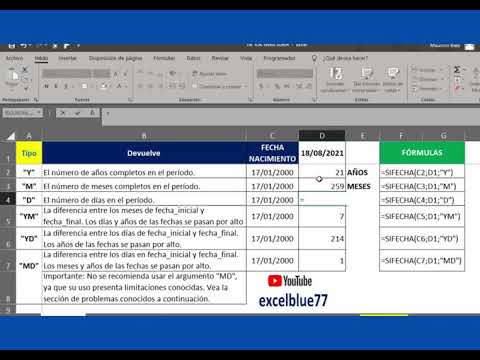Select cell showing 259 MESES value
Viewport: 480px width, 360px height.
tap(322, 186)
